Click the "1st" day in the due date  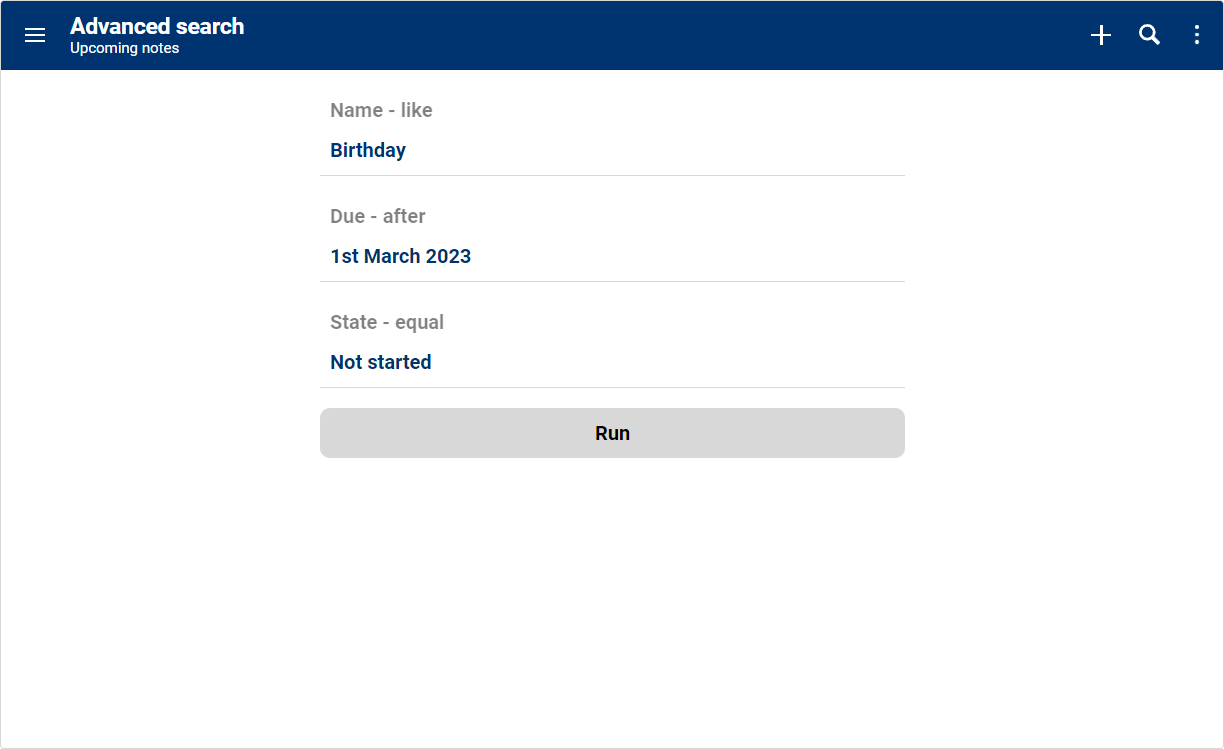(344, 256)
